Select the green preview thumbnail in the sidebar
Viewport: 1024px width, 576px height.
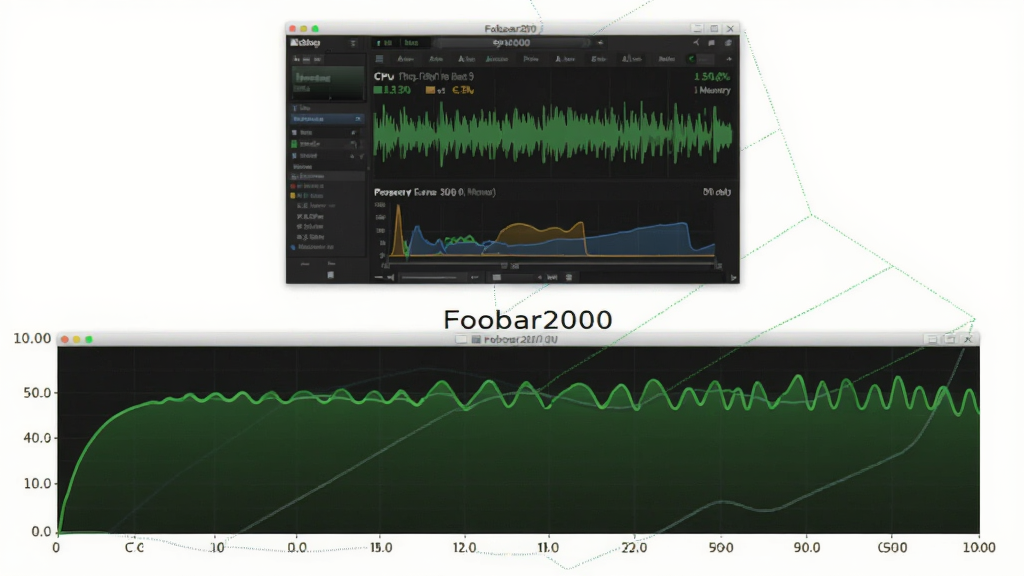tap(327, 83)
